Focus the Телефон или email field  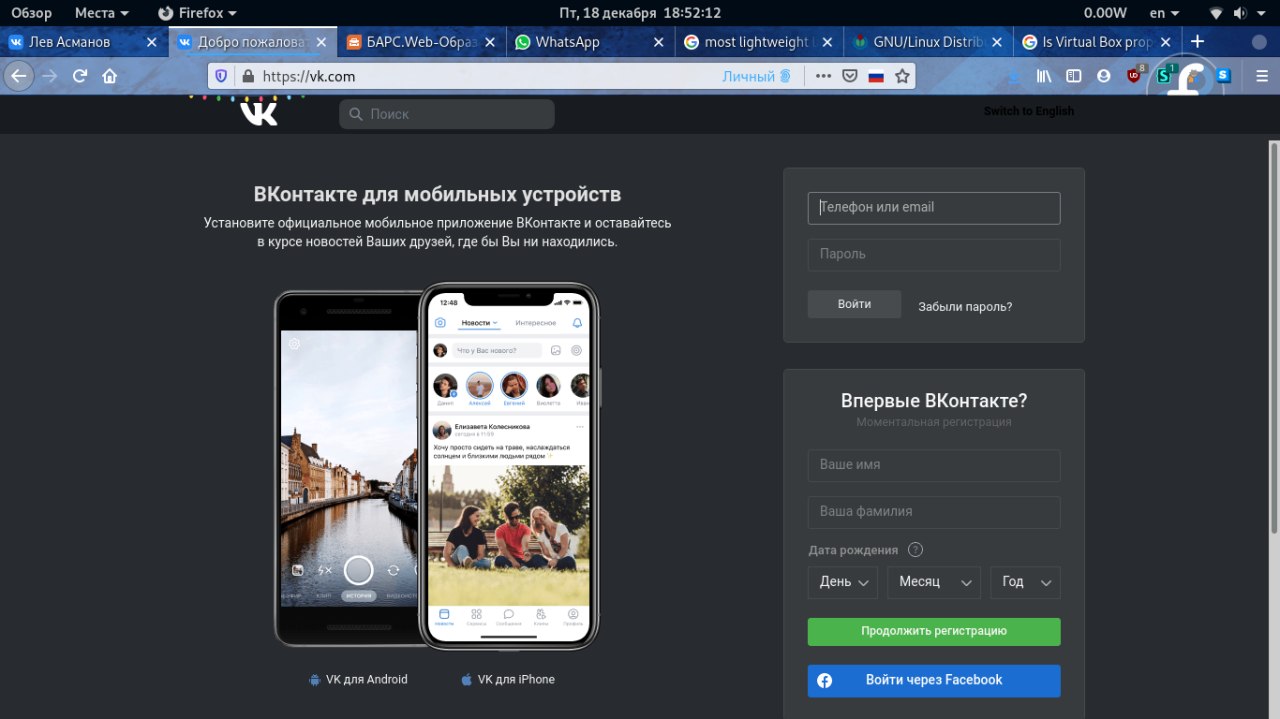[x=934, y=208]
